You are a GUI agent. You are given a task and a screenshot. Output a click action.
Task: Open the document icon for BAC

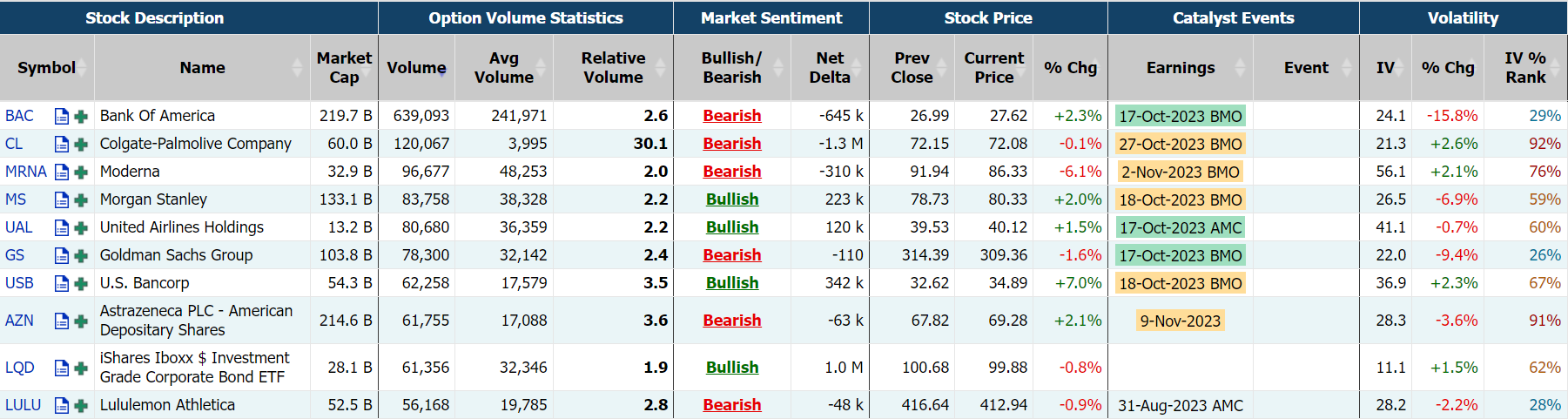62,116
